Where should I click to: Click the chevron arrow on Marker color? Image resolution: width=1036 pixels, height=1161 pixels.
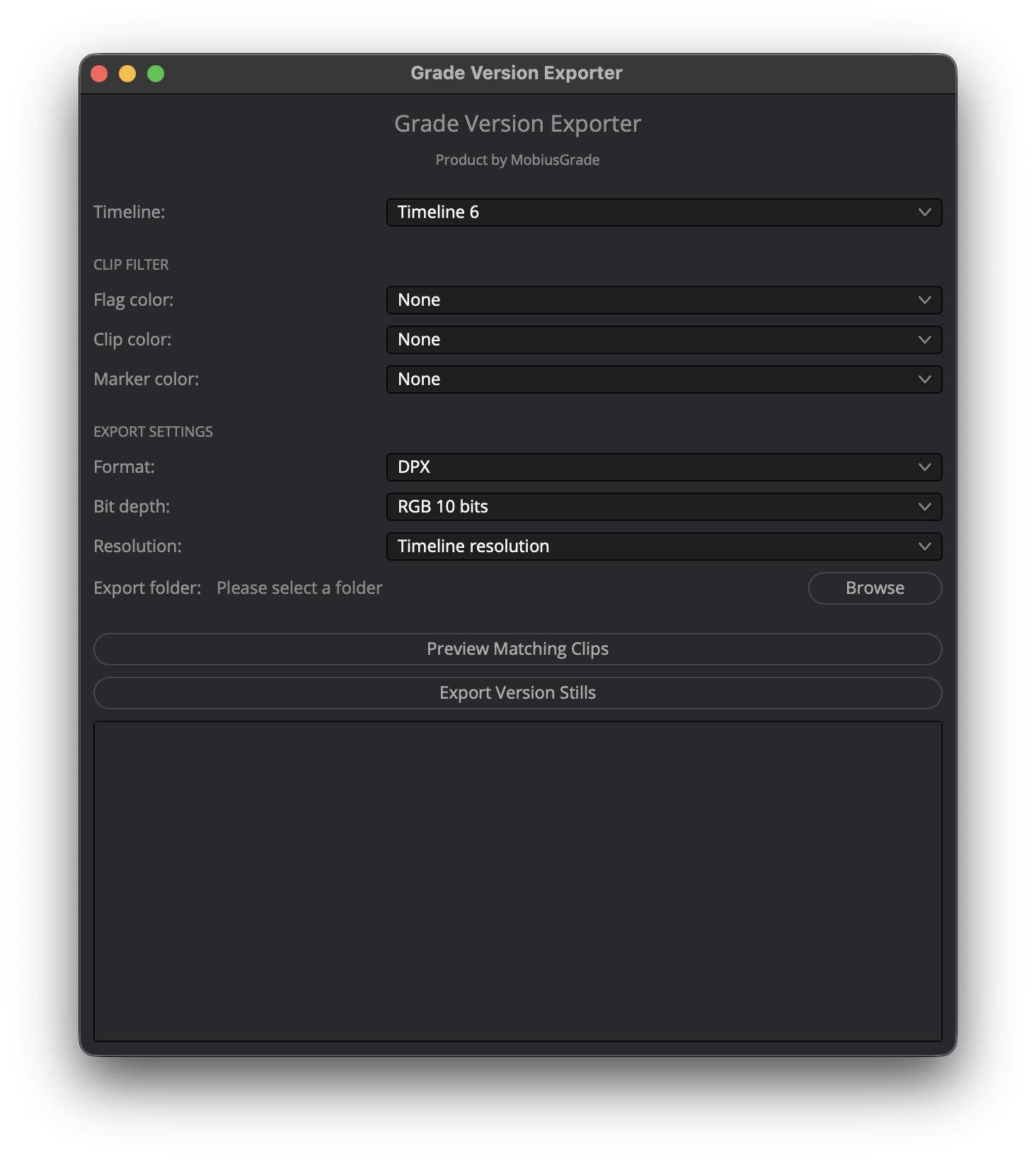924,379
